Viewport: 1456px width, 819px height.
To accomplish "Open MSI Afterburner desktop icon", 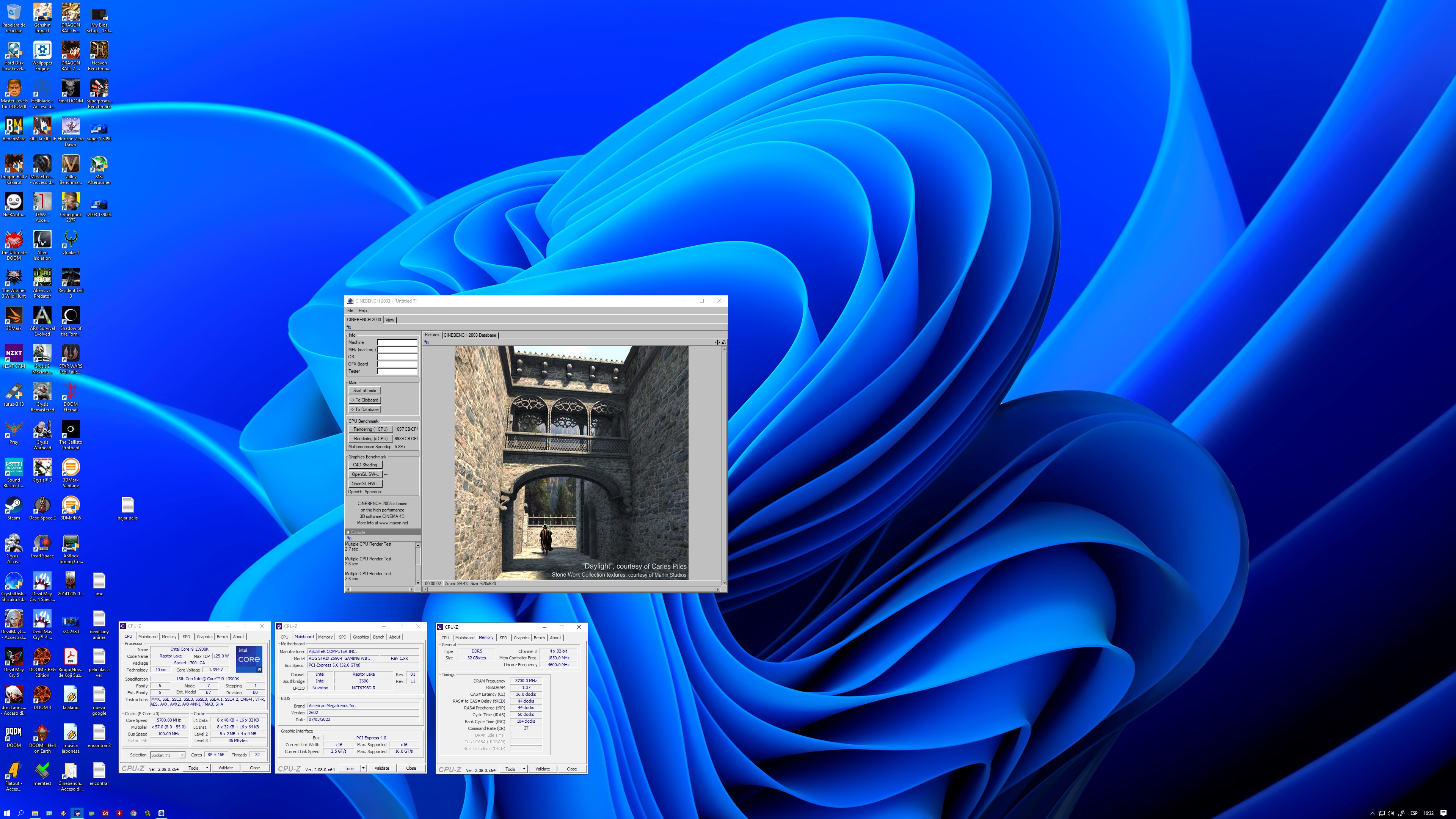I will pos(99,169).
